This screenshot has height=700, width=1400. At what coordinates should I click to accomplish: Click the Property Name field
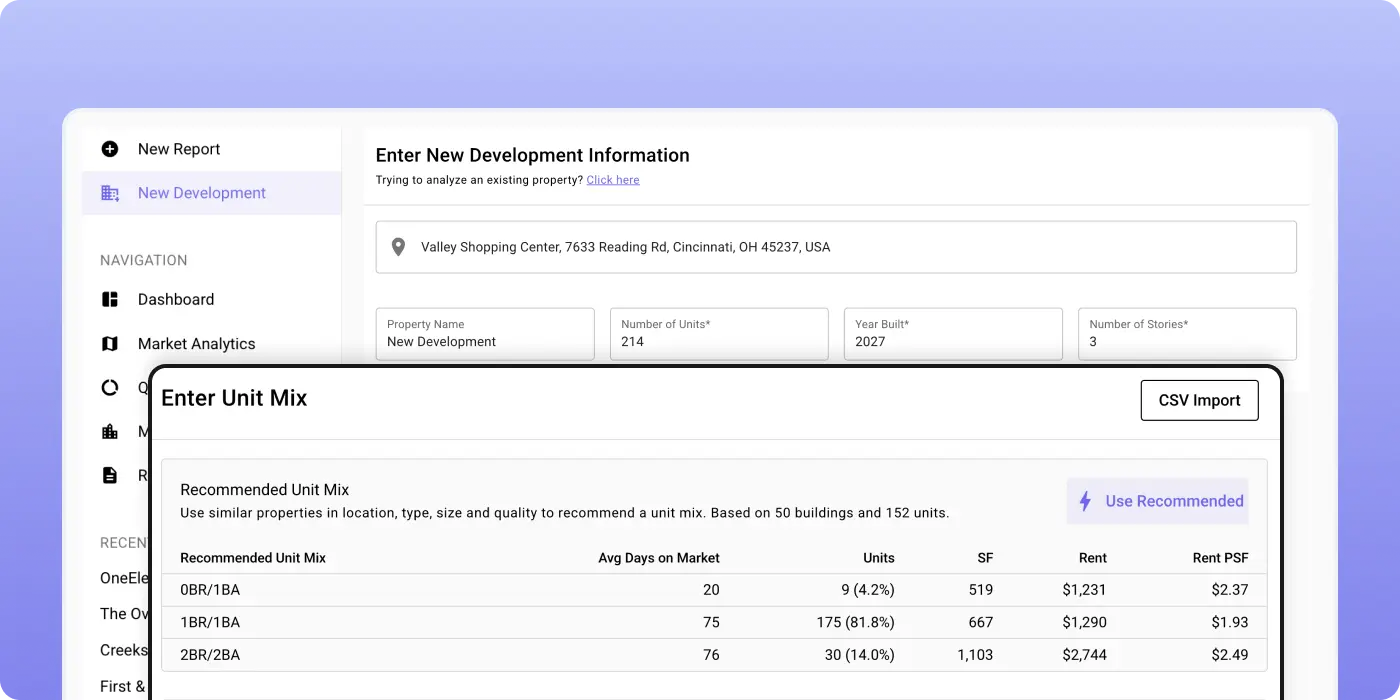pos(485,334)
